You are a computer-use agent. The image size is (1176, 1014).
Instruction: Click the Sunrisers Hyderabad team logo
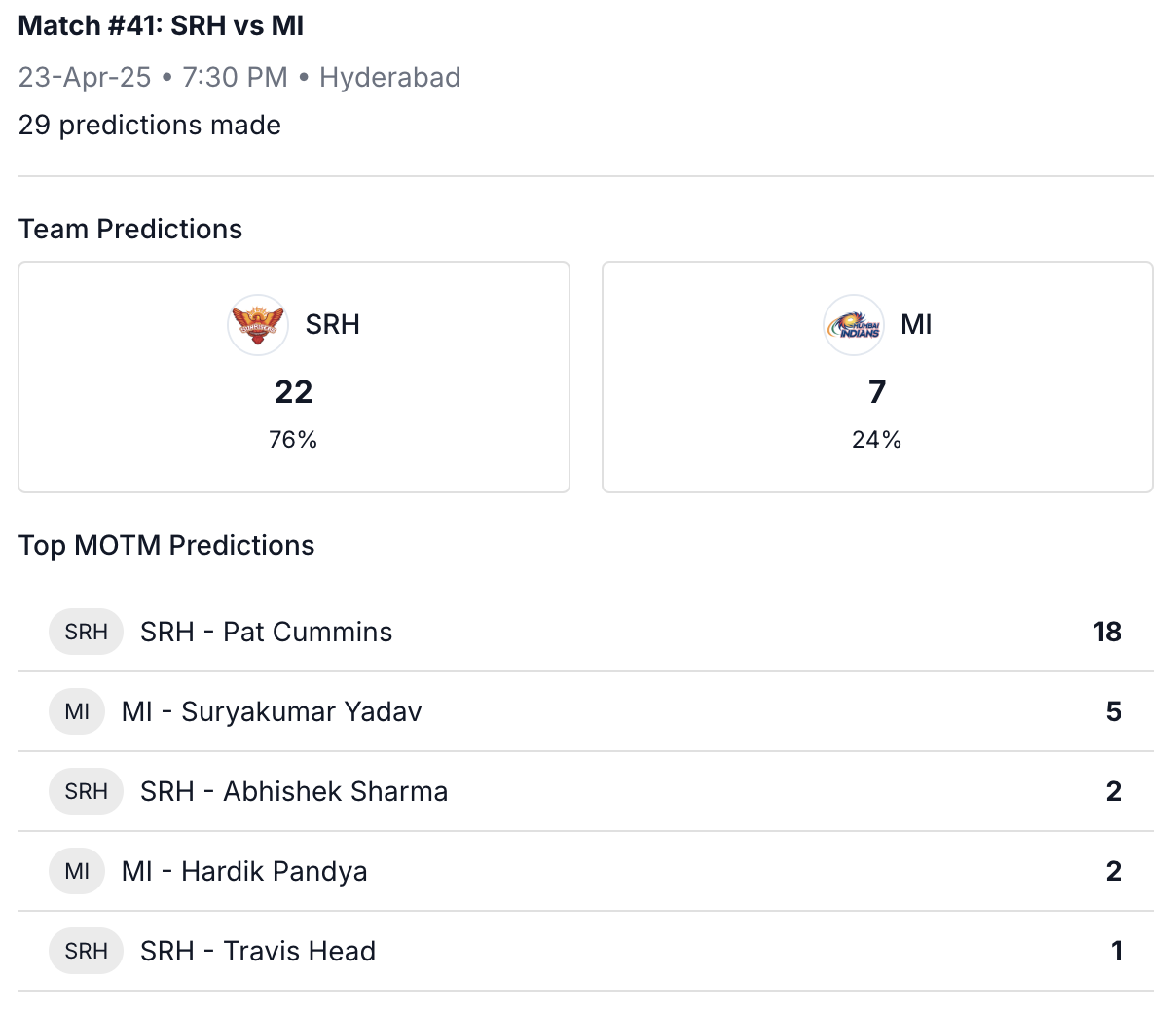[258, 325]
